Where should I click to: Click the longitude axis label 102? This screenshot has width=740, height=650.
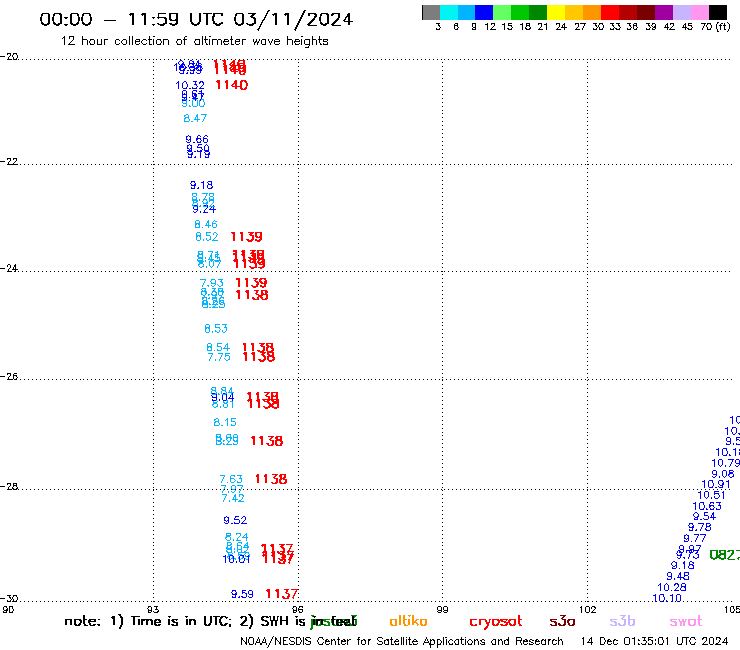coord(588,609)
